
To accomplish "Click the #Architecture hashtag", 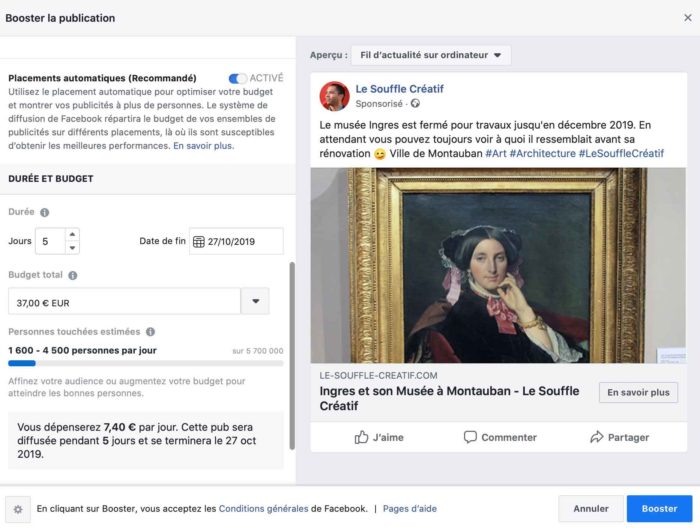I will coord(542,154).
